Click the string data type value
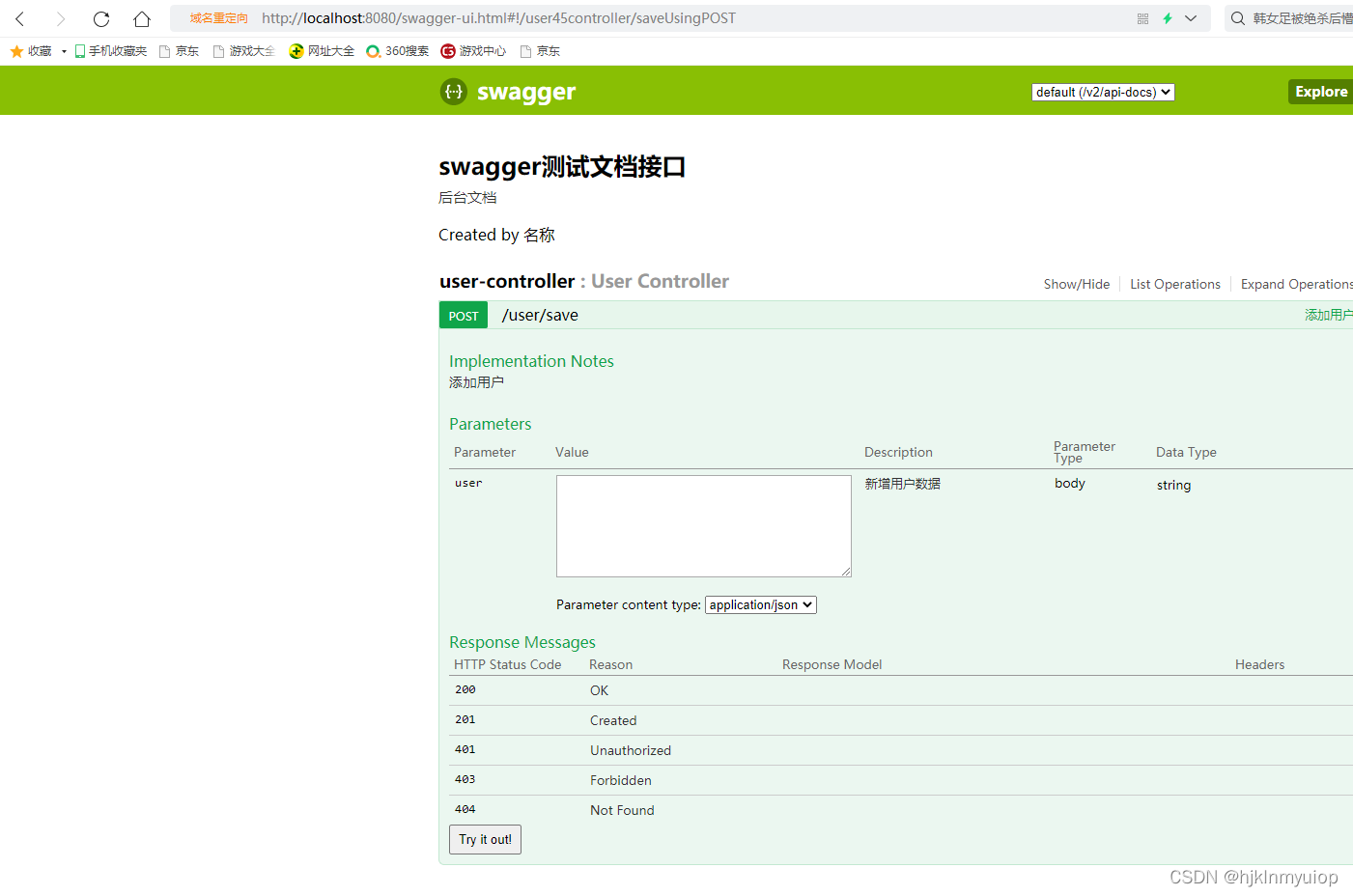Viewport: 1353px width, 896px height. click(x=1173, y=485)
